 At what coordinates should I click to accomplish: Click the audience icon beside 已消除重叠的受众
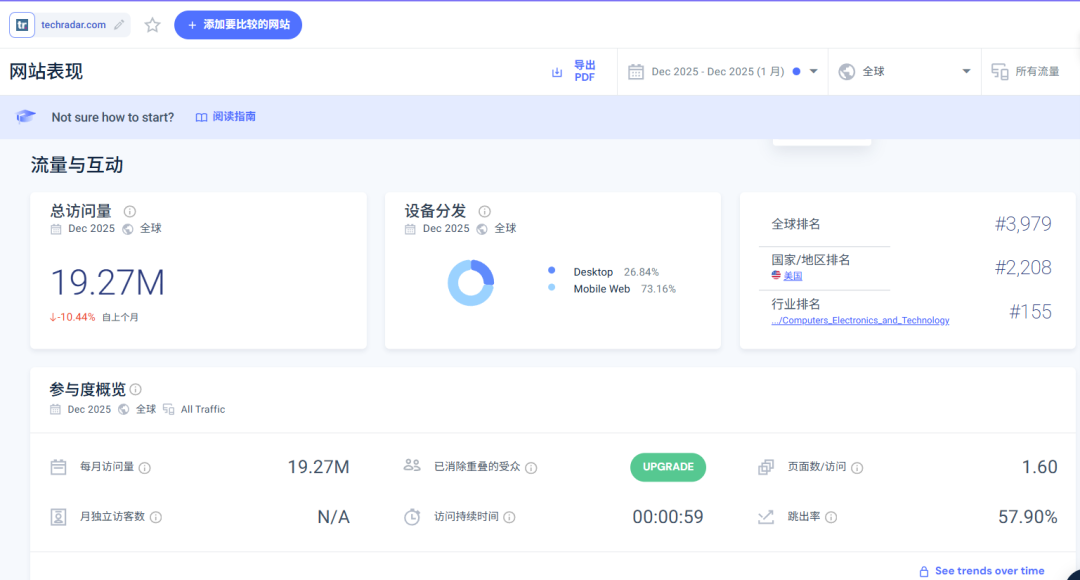pos(411,466)
